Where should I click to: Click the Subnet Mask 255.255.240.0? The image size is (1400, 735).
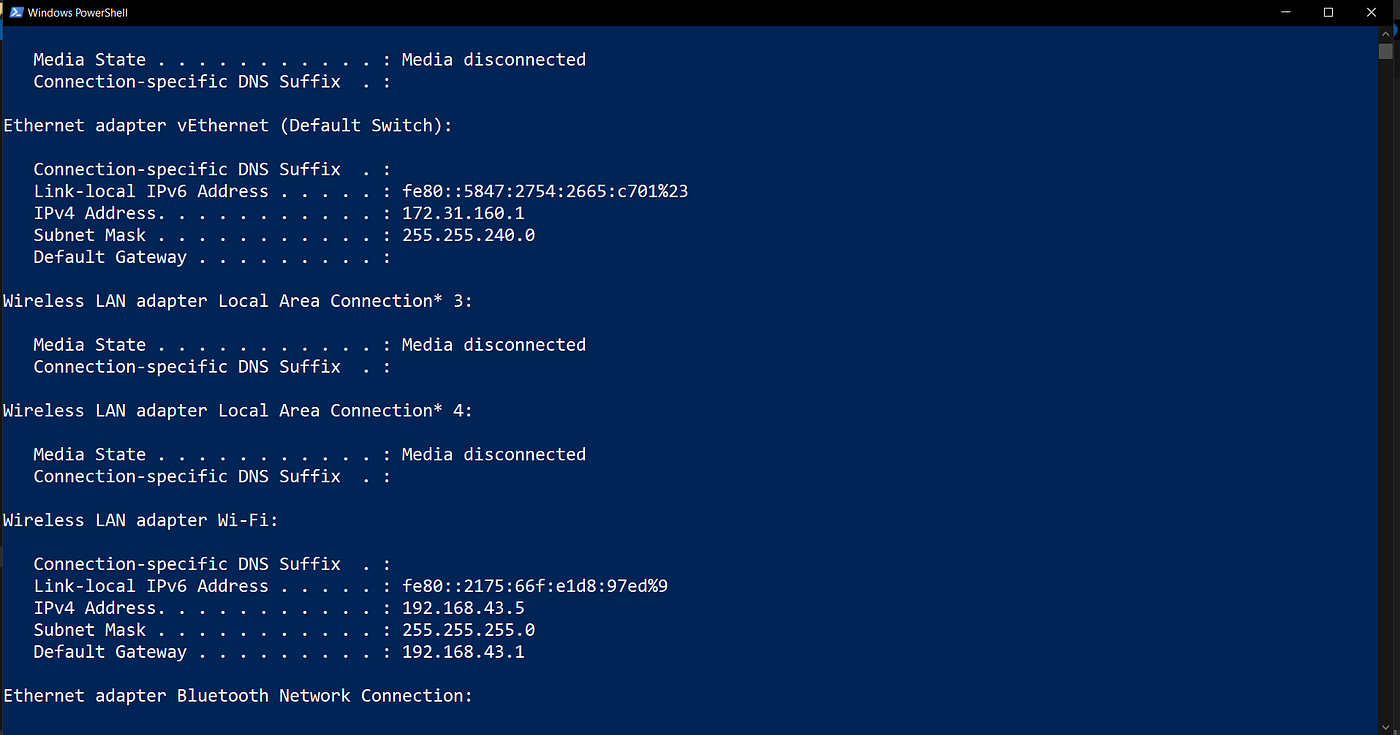pos(467,234)
